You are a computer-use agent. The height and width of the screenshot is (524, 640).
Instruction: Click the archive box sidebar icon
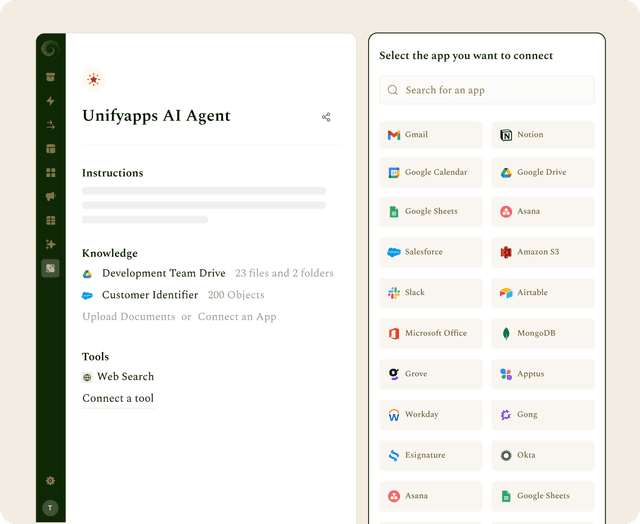pyautogui.click(x=50, y=77)
